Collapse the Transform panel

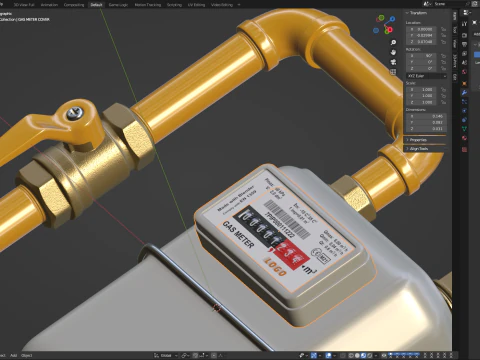(x=417, y=13)
